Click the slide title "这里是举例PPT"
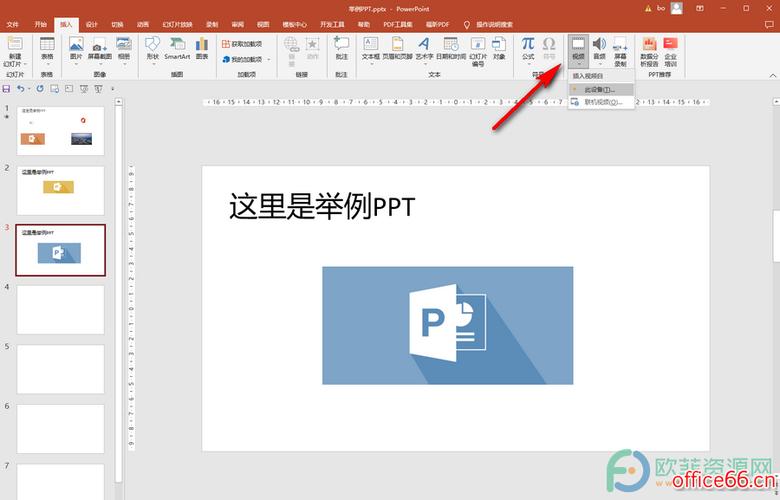The width and height of the screenshot is (780, 500). pyautogui.click(x=322, y=206)
